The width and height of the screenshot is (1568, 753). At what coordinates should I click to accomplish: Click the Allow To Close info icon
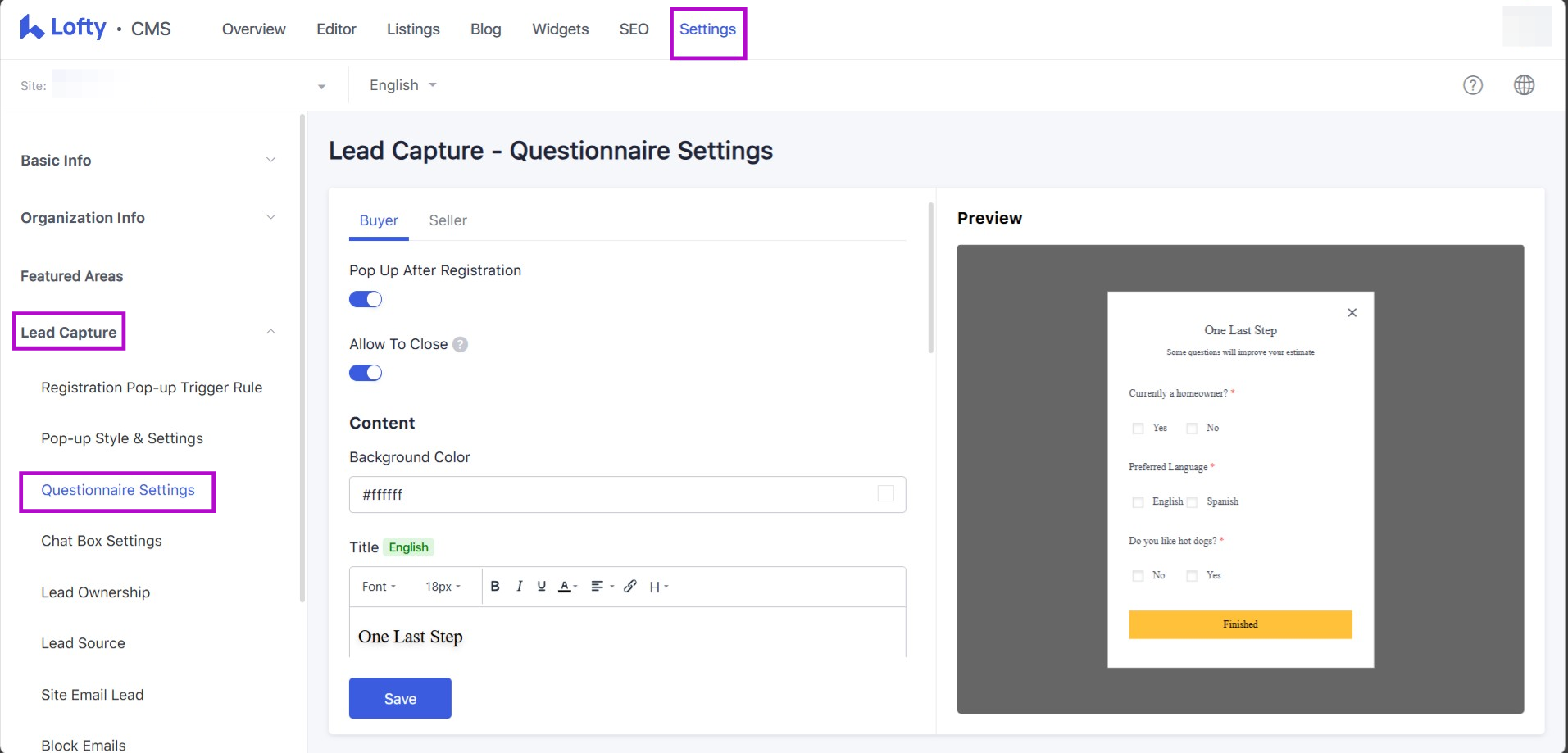(x=461, y=344)
